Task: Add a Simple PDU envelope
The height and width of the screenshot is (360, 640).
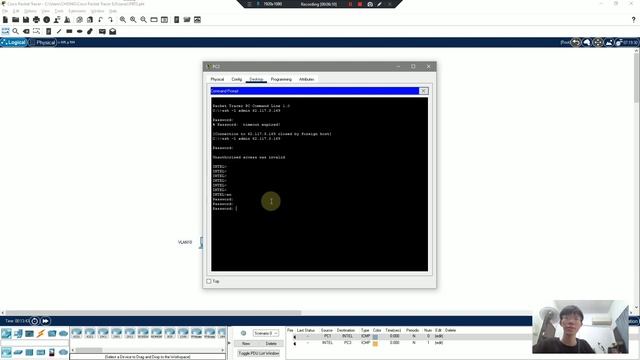Action: tap(102, 31)
